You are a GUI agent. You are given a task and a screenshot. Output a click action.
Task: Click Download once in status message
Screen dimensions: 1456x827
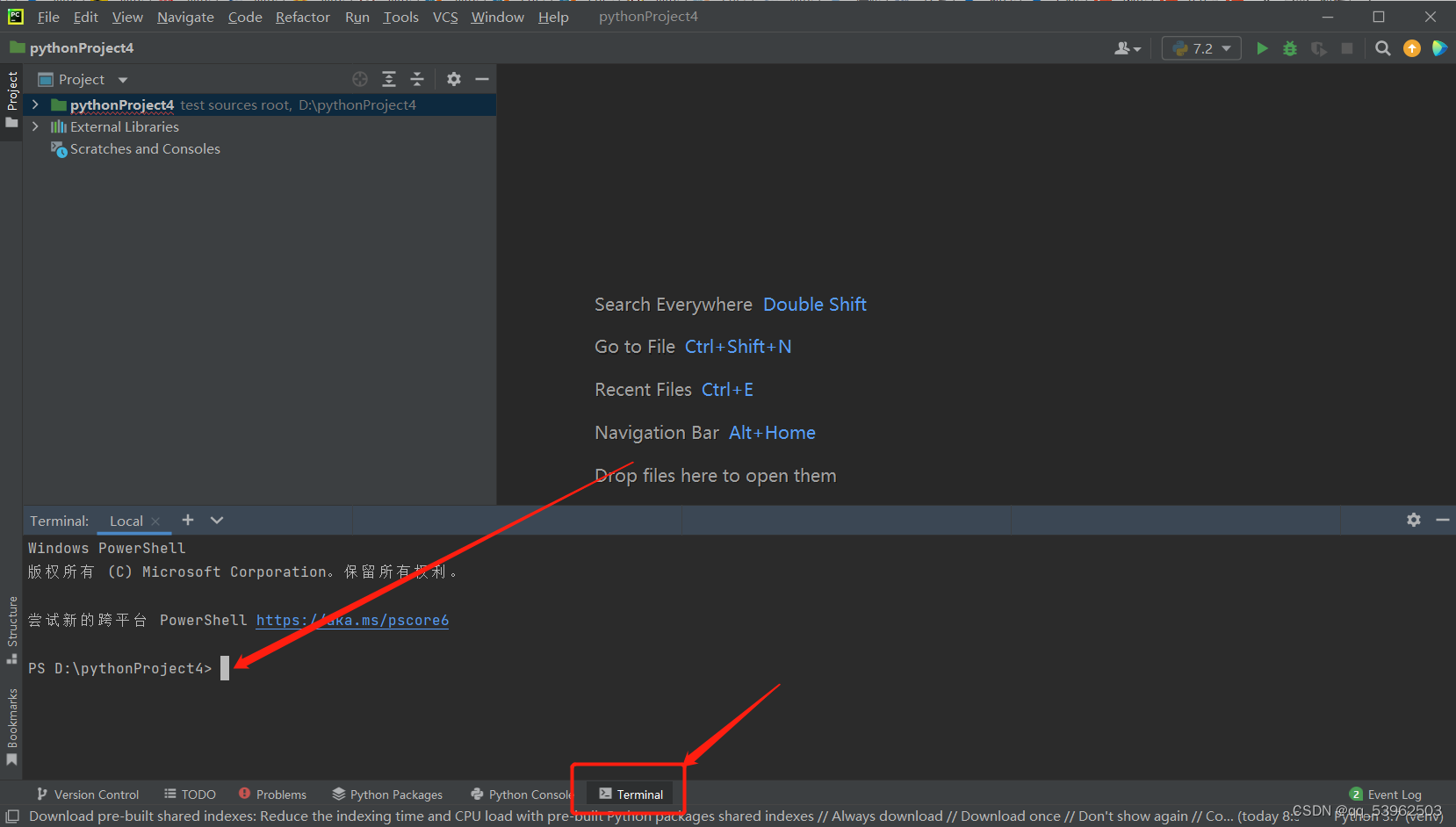pyautogui.click(x=1011, y=816)
